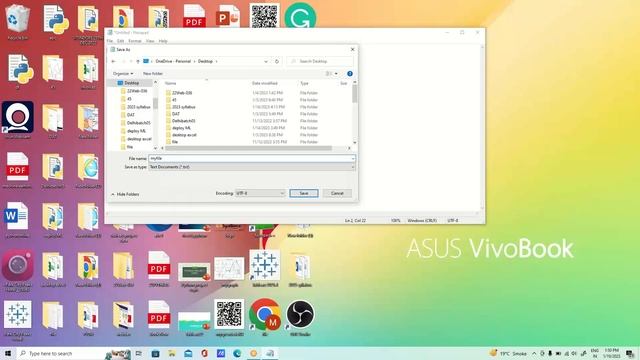Image resolution: width=640 pixels, height=360 pixels.
Task: Refresh the Desktop folder listing
Action: coord(277,61)
